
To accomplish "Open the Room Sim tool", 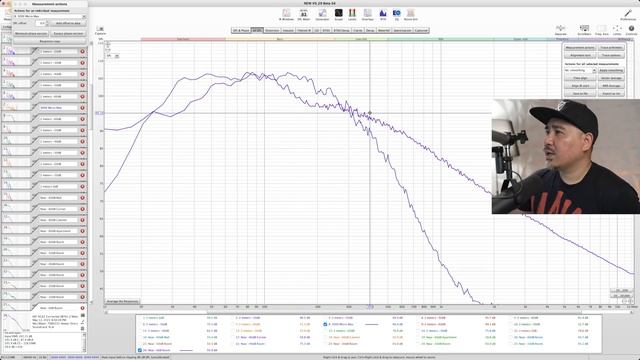I will pyautogui.click(x=411, y=15).
